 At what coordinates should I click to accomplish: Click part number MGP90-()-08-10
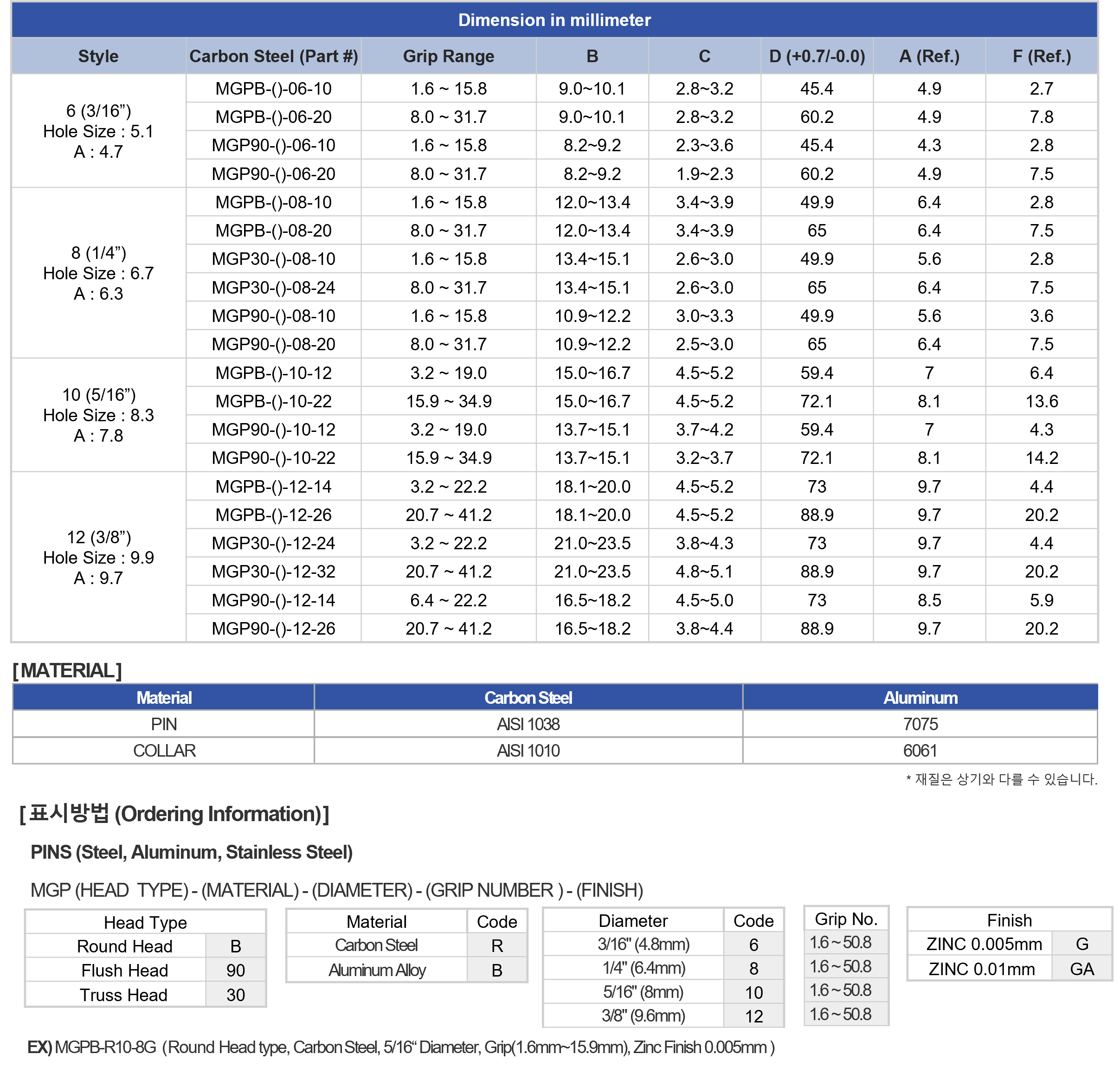coord(274,316)
